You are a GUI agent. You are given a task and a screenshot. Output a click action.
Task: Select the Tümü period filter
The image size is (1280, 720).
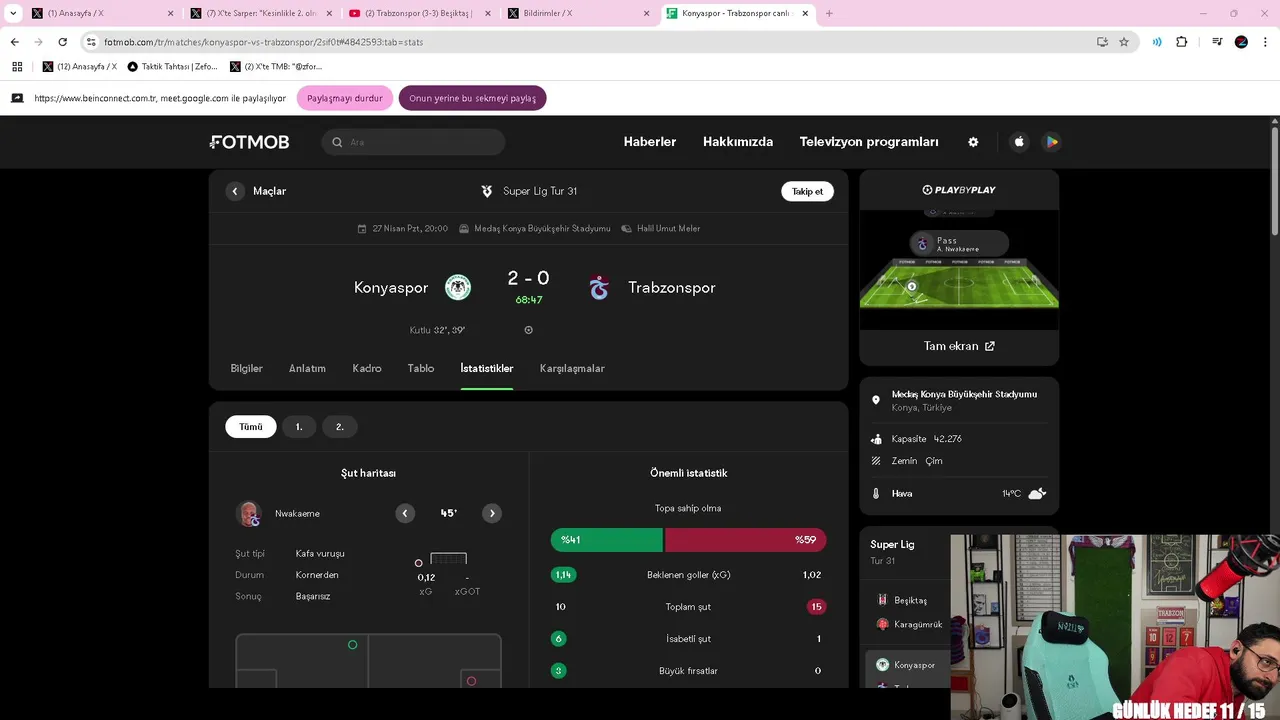(x=251, y=427)
